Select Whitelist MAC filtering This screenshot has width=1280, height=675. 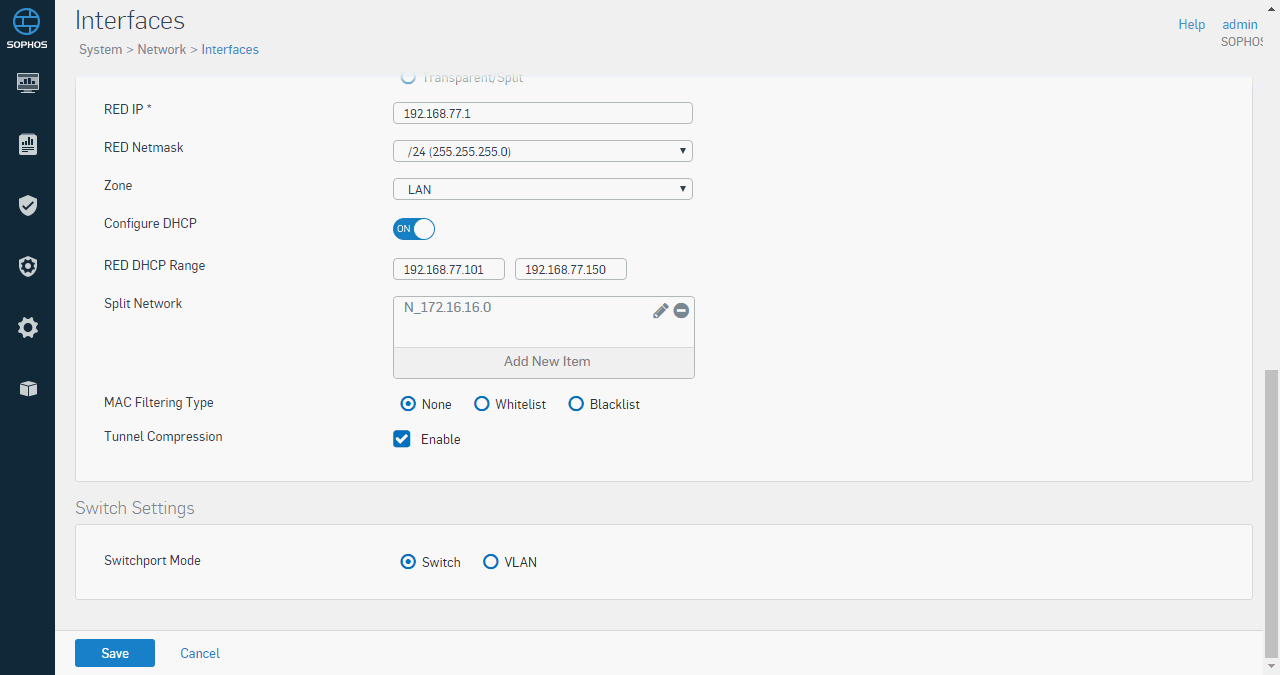click(482, 404)
